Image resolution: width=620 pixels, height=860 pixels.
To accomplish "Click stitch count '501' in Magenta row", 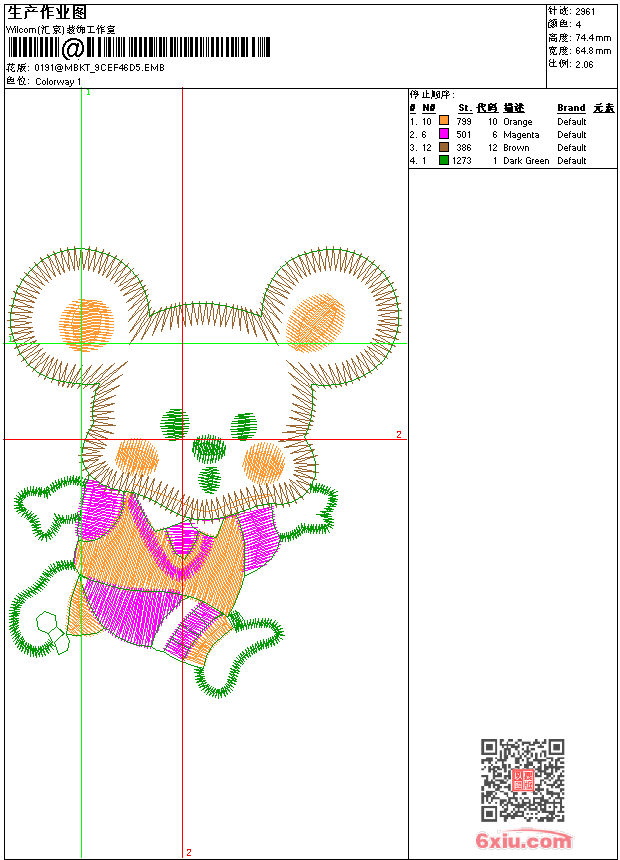I will point(464,134).
